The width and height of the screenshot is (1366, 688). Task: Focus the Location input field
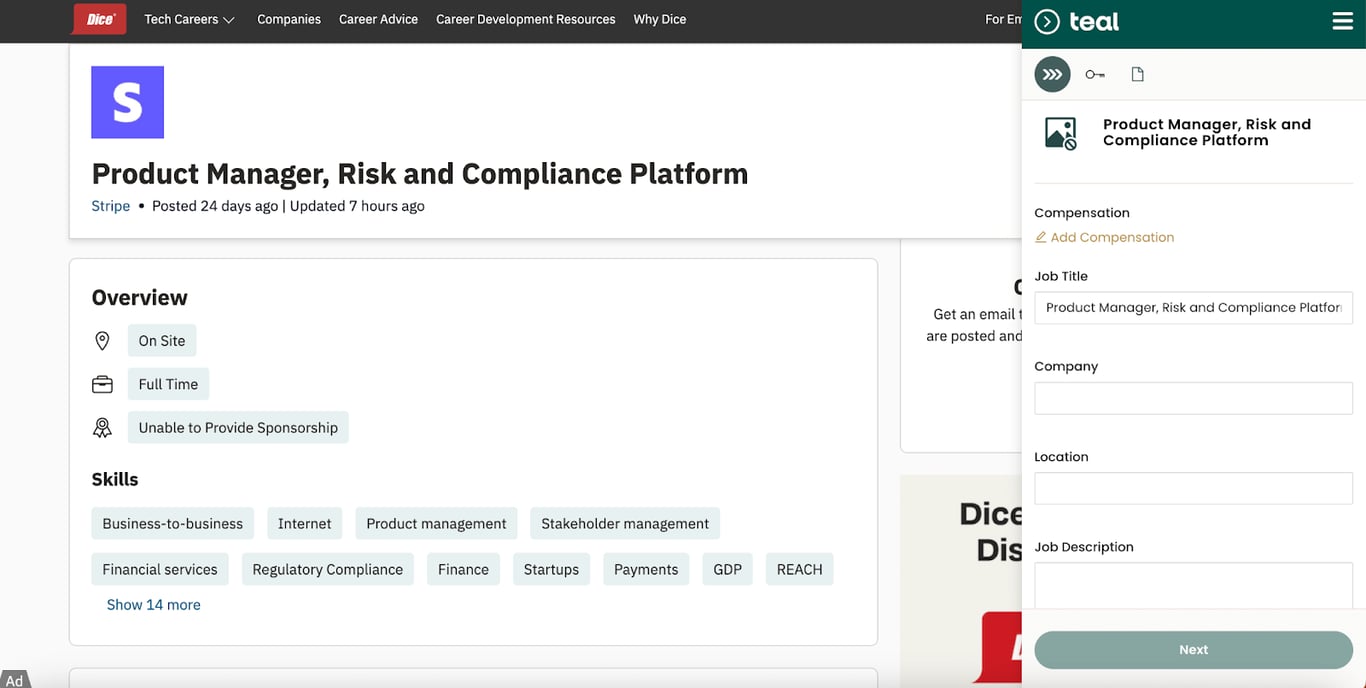point(1193,488)
